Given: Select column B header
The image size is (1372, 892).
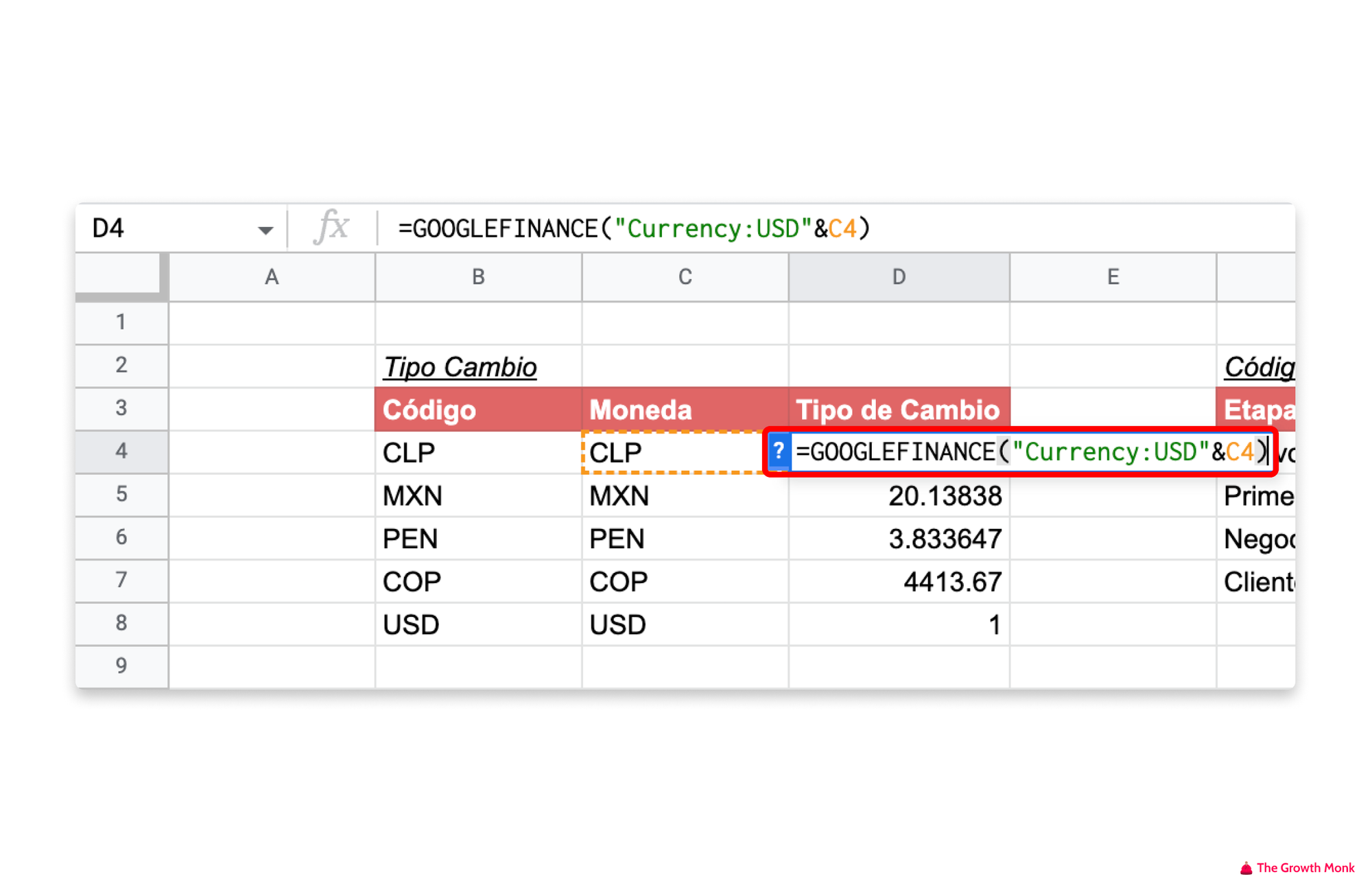Looking at the screenshot, I should 478,277.
